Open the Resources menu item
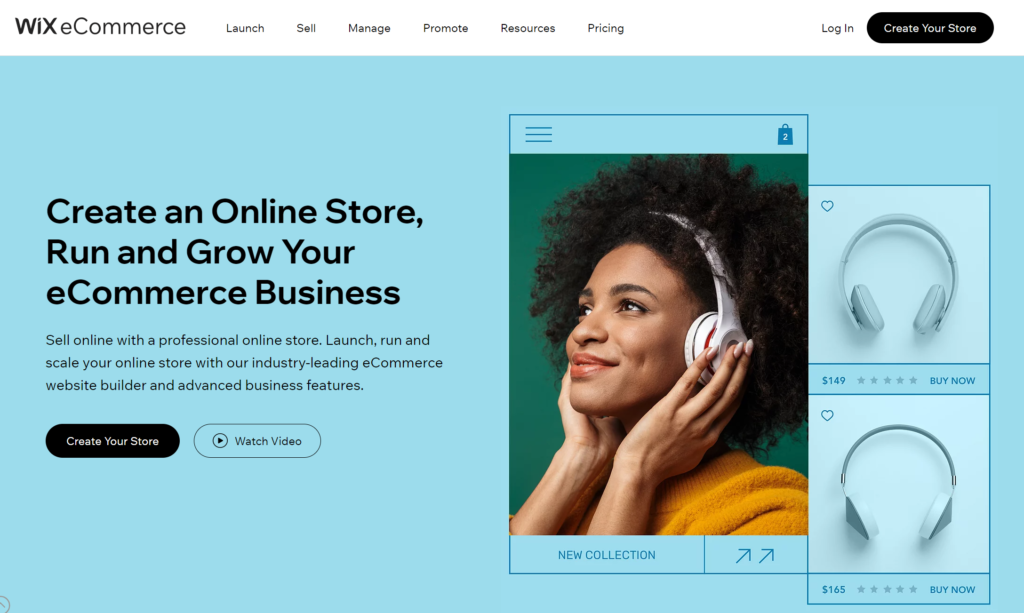The width and height of the screenshot is (1024, 613). (x=528, y=28)
